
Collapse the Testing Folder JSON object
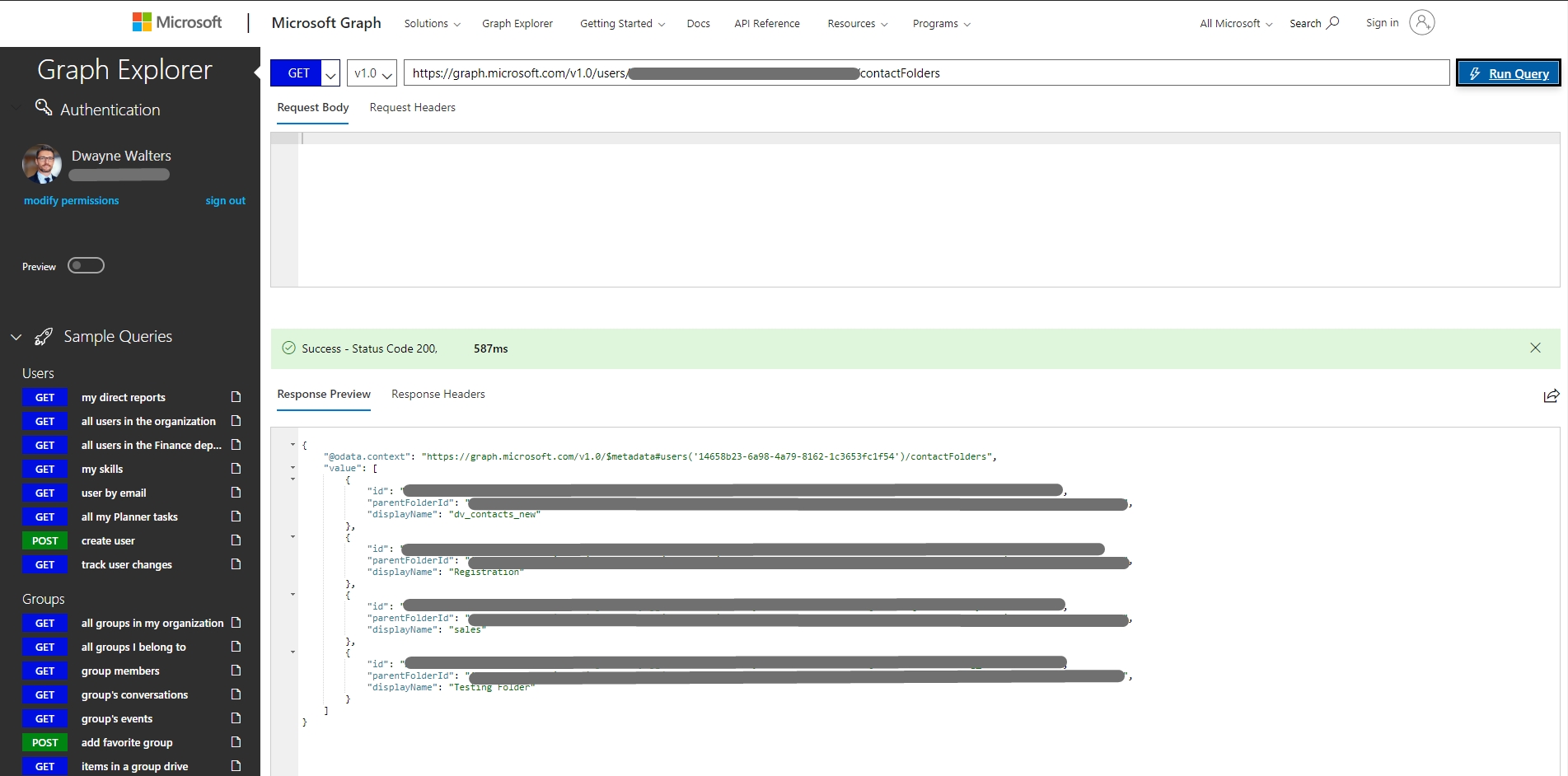click(x=293, y=652)
